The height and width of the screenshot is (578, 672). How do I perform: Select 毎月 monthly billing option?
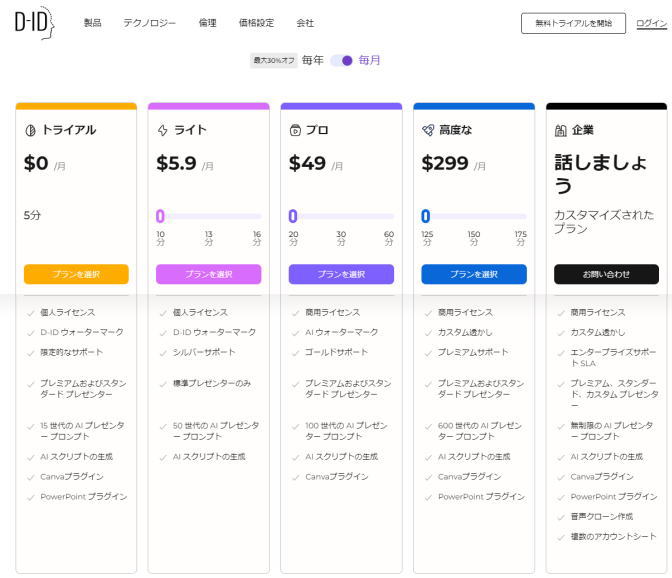(x=369, y=60)
